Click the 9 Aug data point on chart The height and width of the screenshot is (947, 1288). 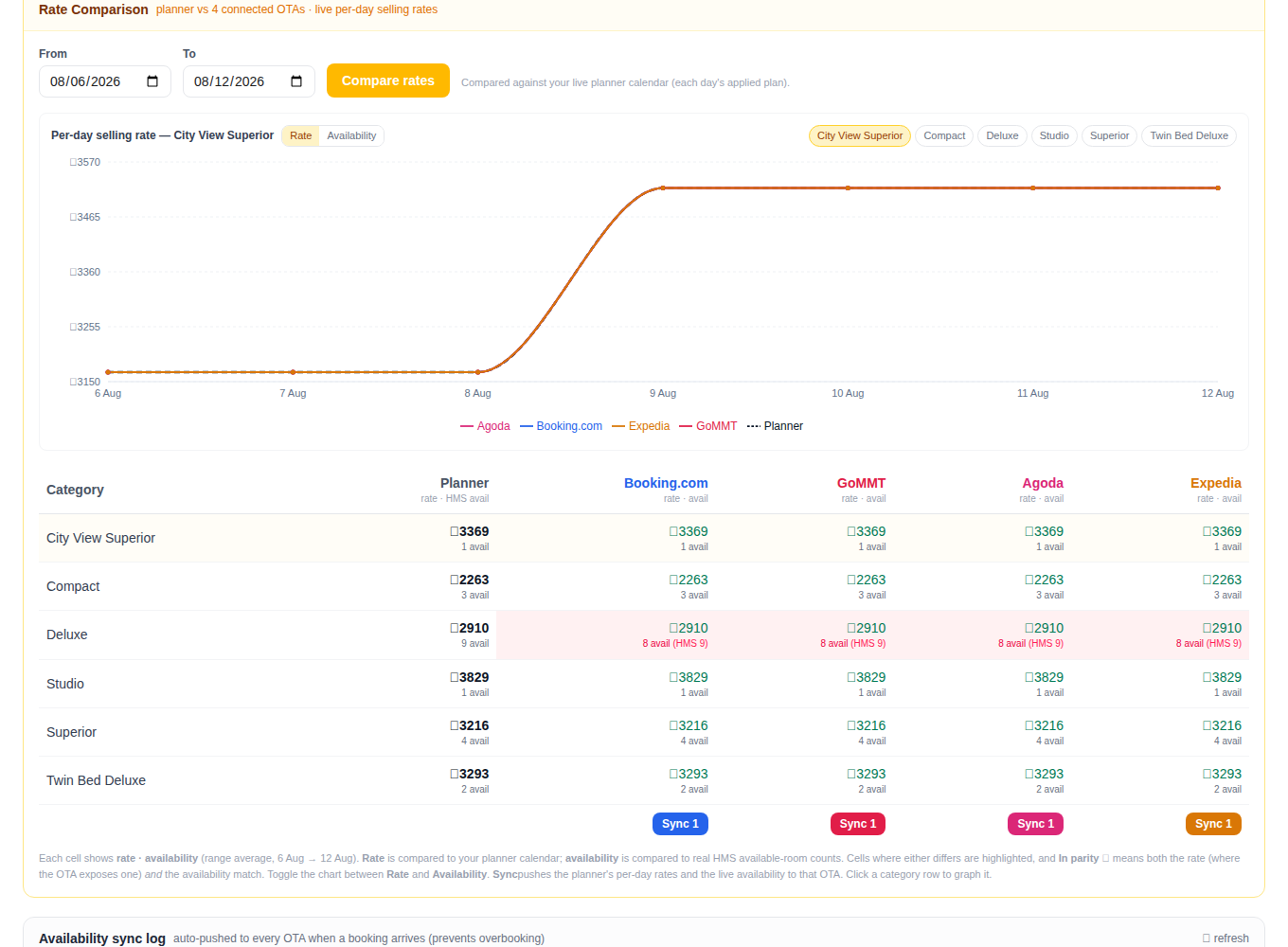pyautogui.click(x=663, y=188)
